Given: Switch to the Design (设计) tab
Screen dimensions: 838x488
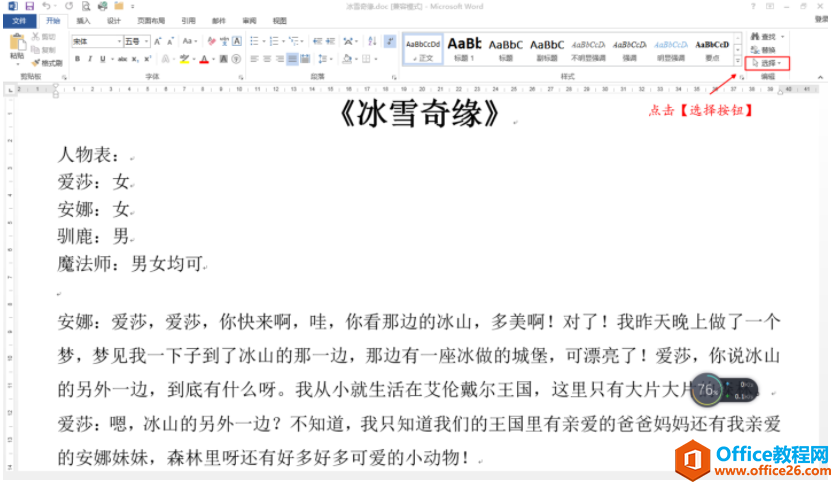Looking at the screenshot, I should pyautogui.click(x=114, y=21).
